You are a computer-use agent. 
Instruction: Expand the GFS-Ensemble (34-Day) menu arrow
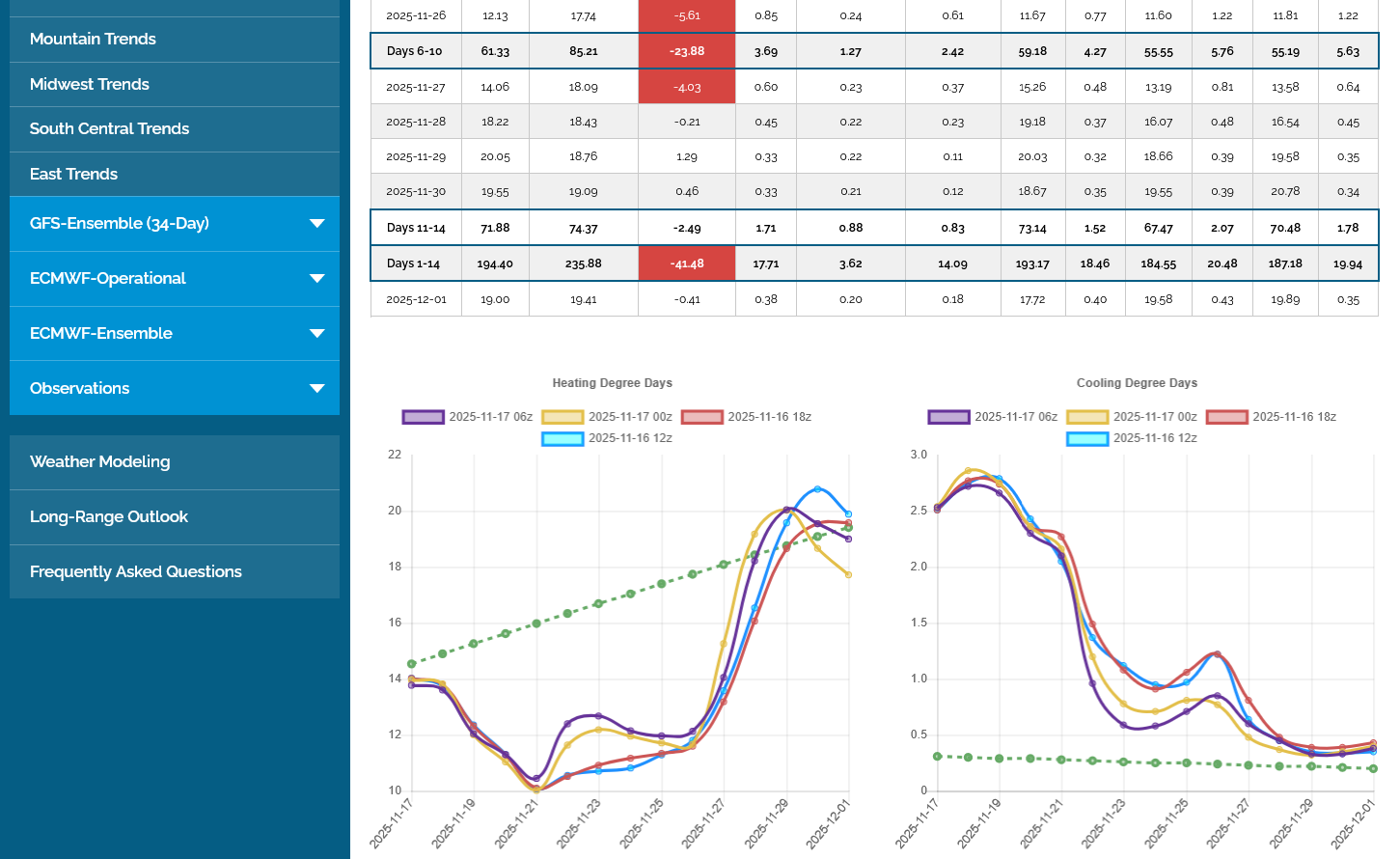click(x=316, y=224)
